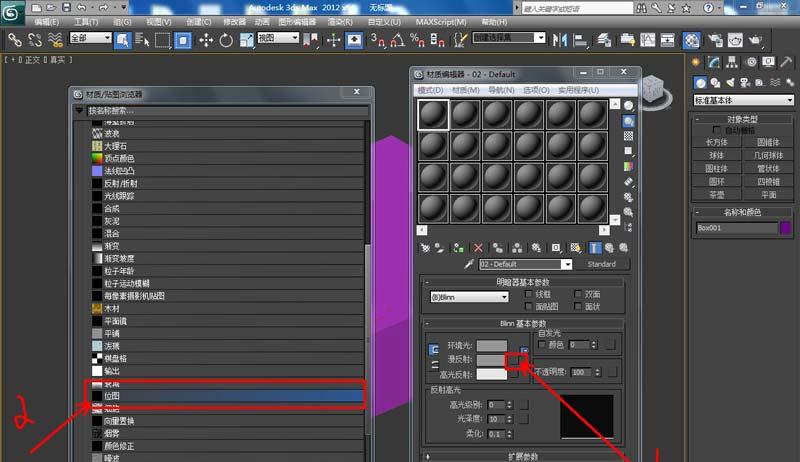
Task: Click the Select Object arrow tool
Action: coord(122,40)
